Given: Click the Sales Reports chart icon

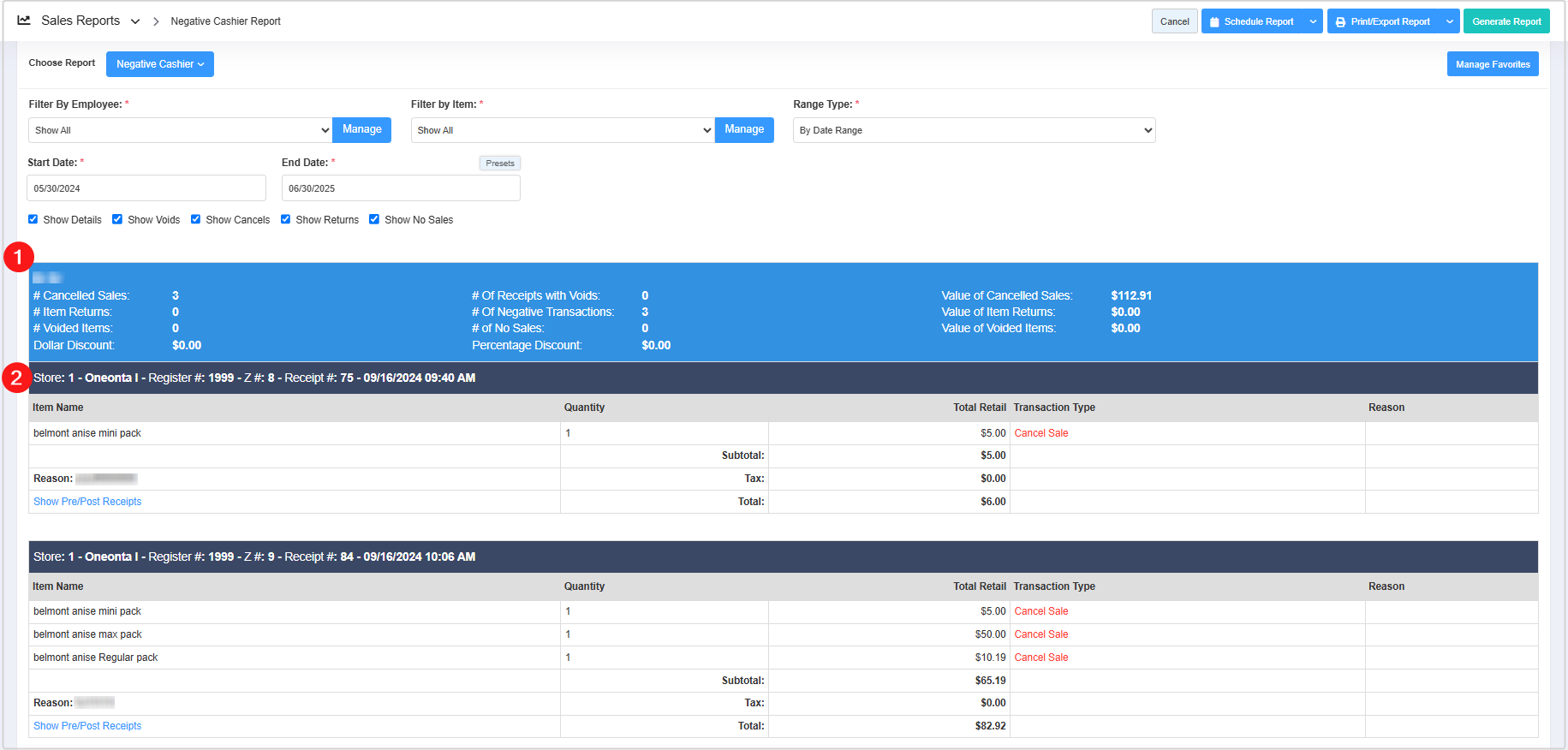Looking at the screenshot, I should click(x=24, y=21).
